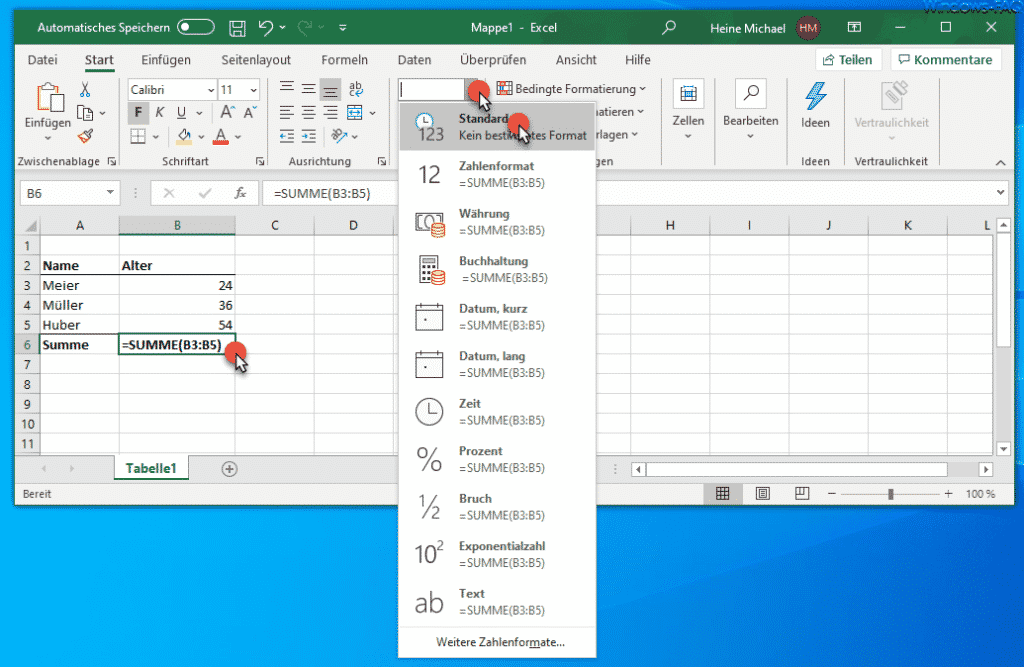The image size is (1024, 667).
Task: Collapse the ribbon chevron
Action: pos(1000,162)
